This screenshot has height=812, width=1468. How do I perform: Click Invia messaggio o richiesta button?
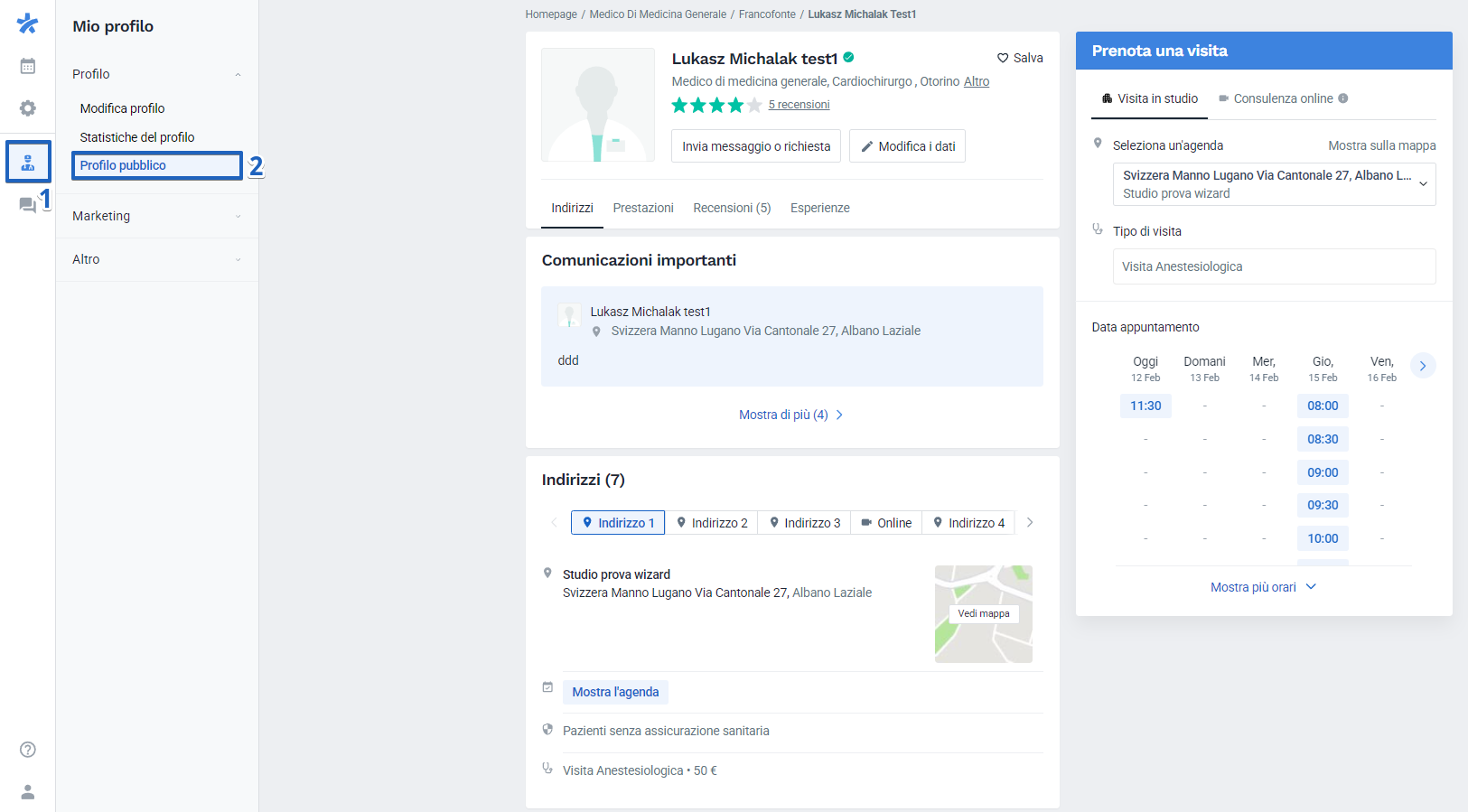pyautogui.click(x=756, y=146)
